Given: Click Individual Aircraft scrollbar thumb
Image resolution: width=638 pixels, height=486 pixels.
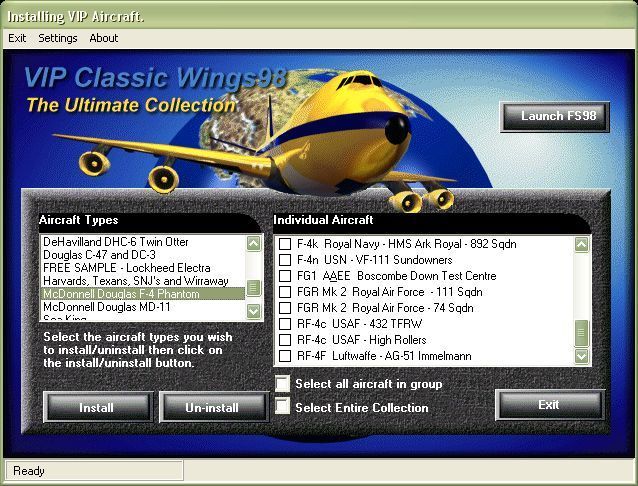Looking at the screenshot, I should [x=581, y=333].
